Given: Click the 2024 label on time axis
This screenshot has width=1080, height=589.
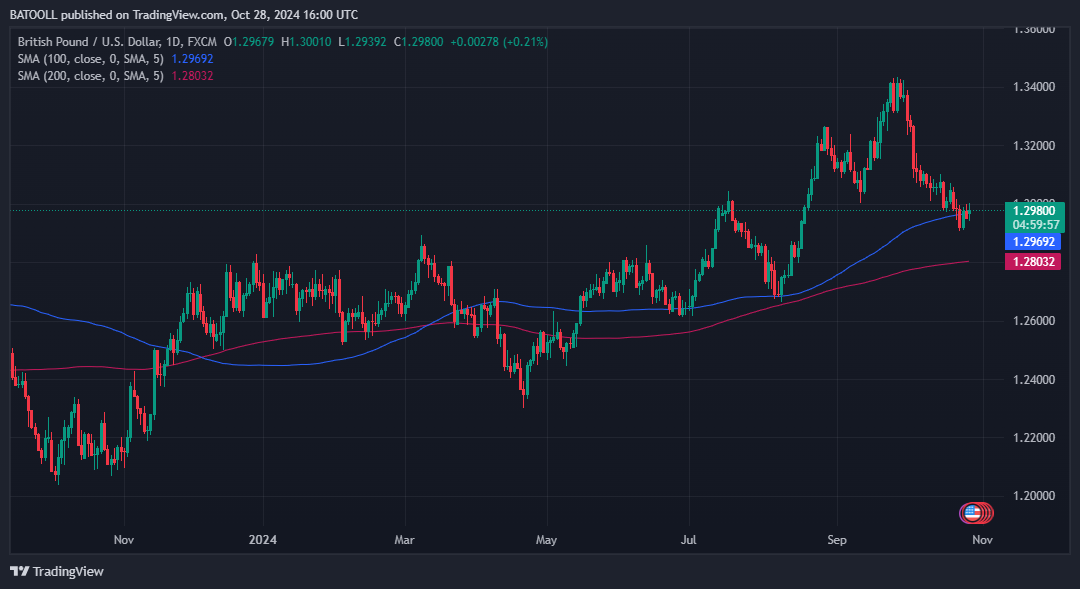Looking at the screenshot, I should click(x=262, y=540).
